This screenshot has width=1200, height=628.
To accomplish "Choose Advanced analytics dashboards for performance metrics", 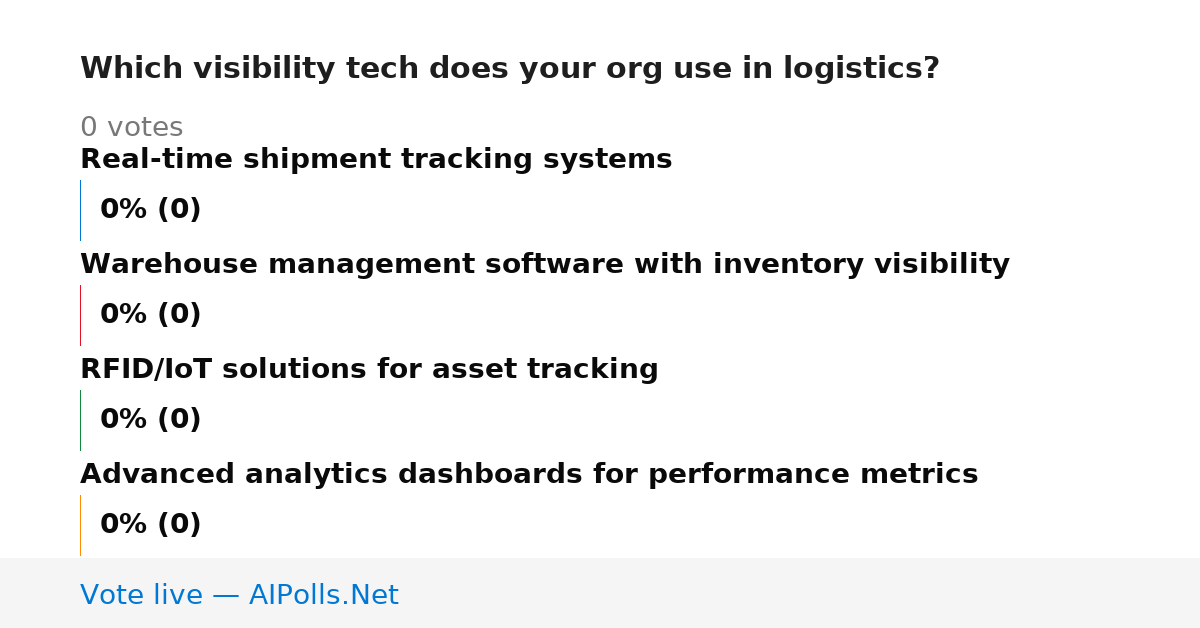I will pyautogui.click(x=529, y=475).
